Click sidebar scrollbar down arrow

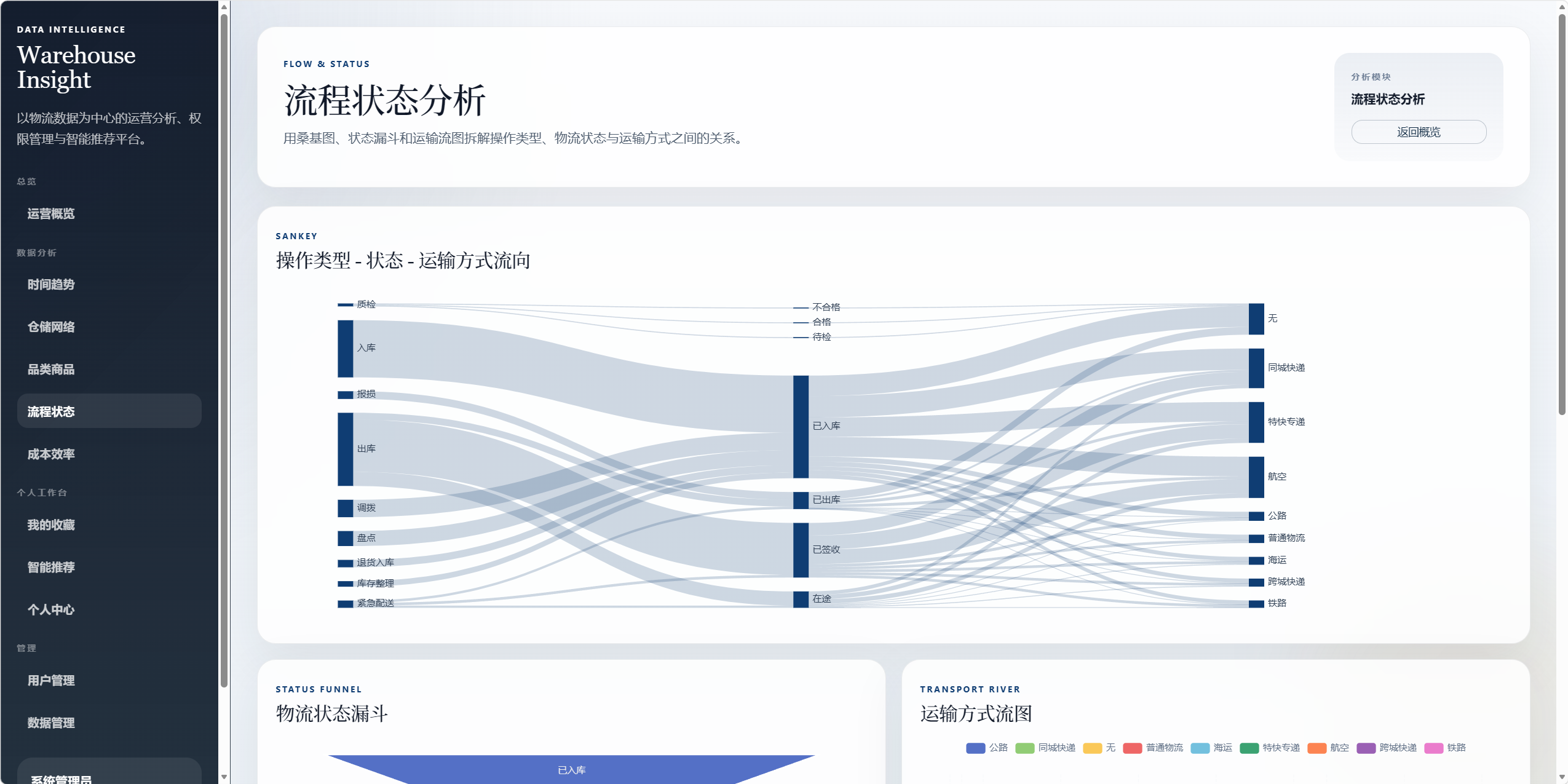pyautogui.click(x=224, y=777)
